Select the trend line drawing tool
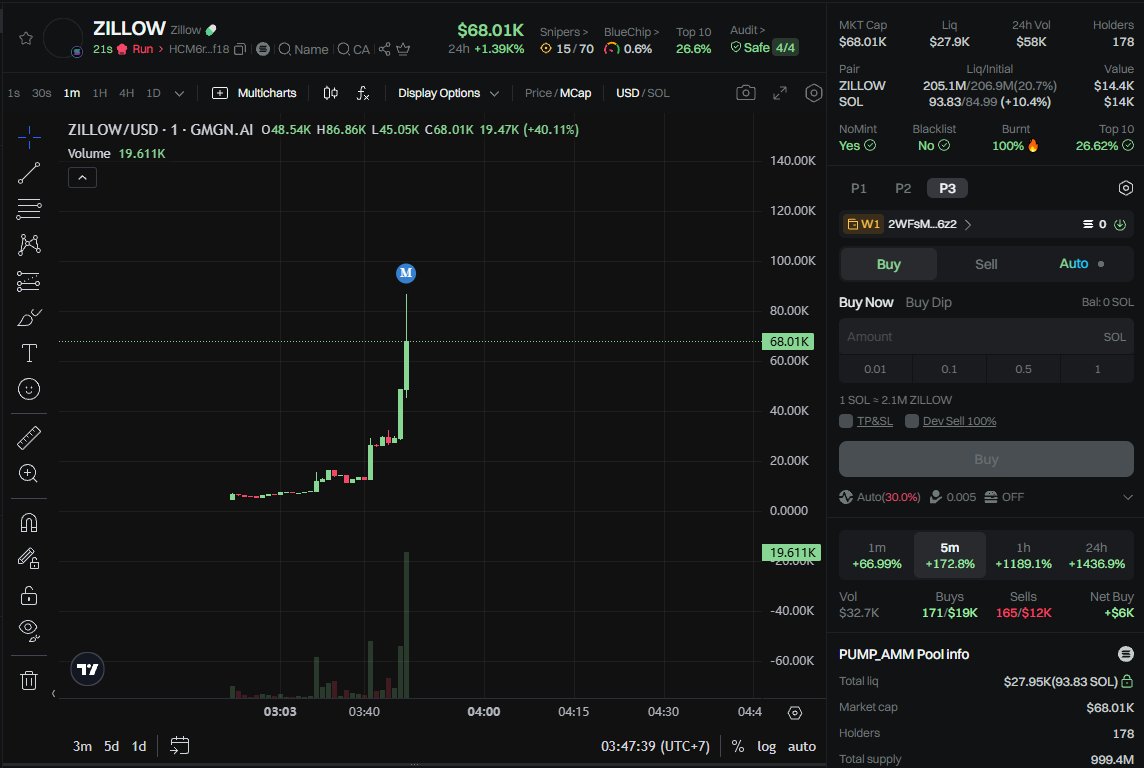Screen dimensions: 1144x768 coord(29,173)
